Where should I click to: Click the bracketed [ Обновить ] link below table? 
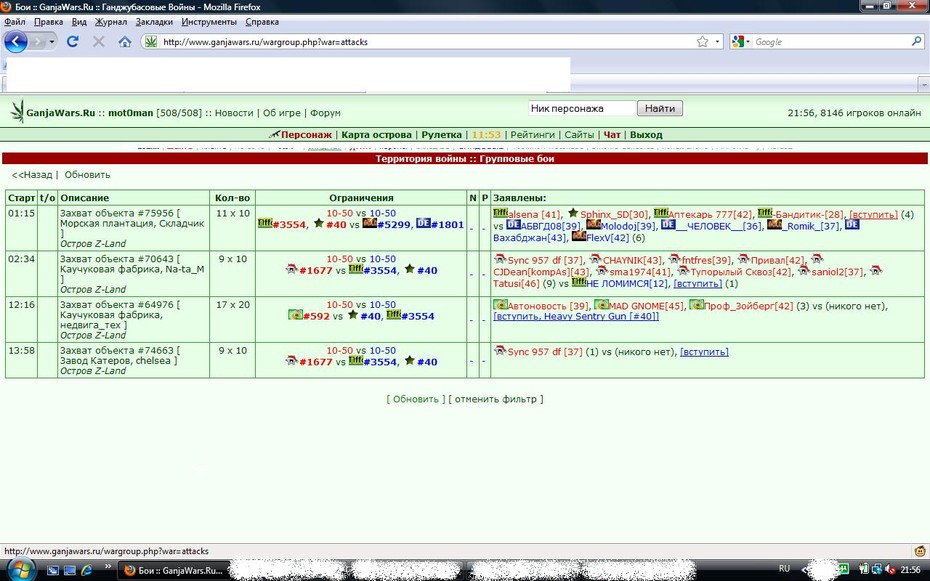[416, 399]
